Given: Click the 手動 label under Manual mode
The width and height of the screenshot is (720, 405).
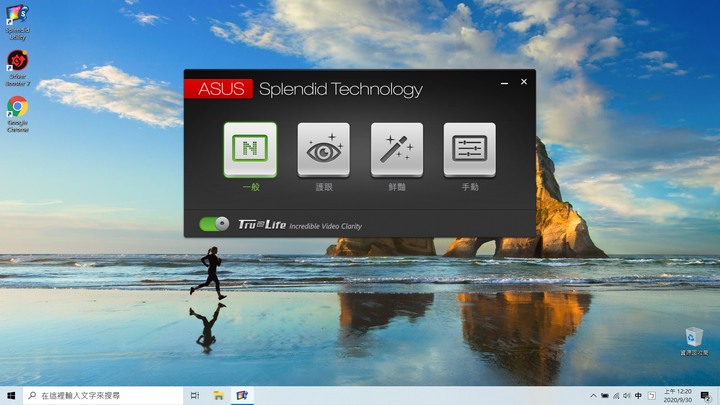Looking at the screenshot, I should pos(470,187).
